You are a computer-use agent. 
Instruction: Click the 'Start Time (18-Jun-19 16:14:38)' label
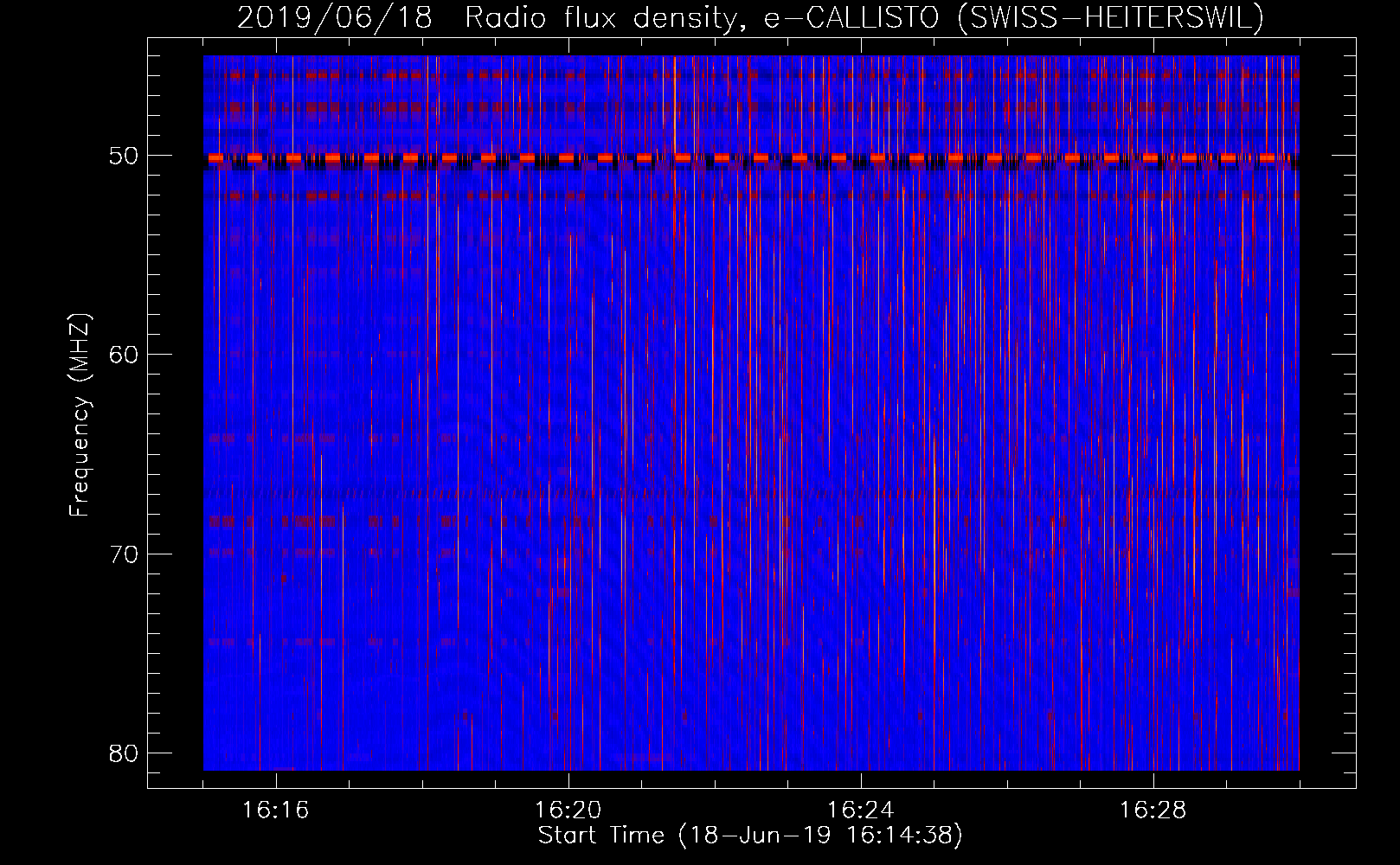point(750,836)
